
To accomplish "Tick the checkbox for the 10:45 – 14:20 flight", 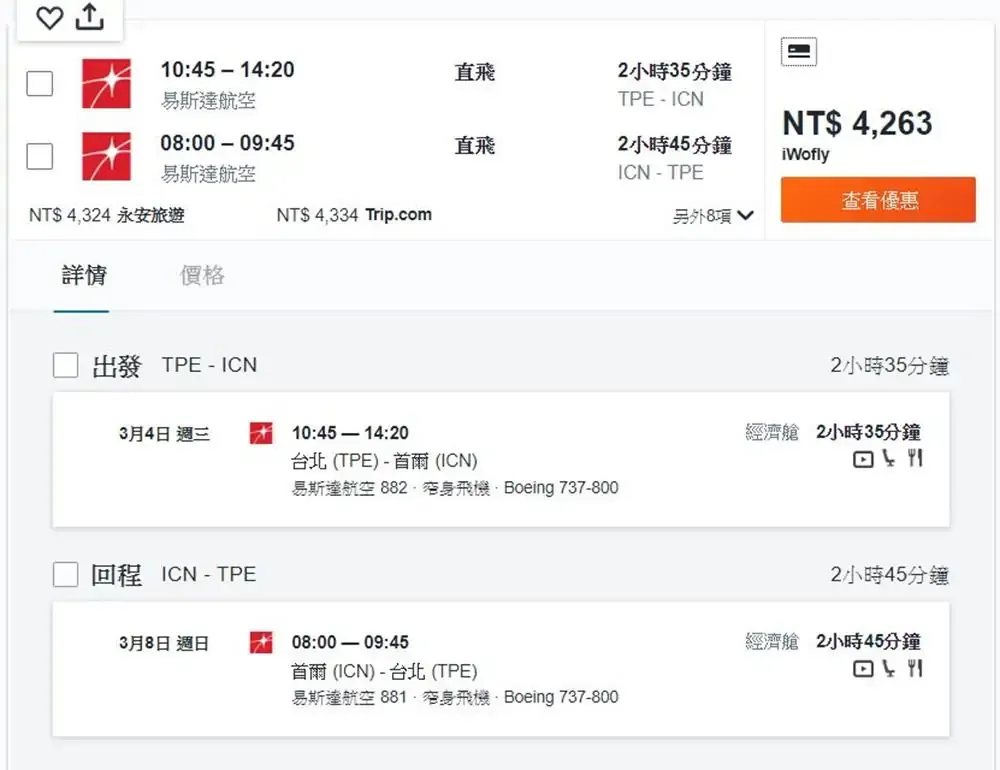I will [40, 84].
